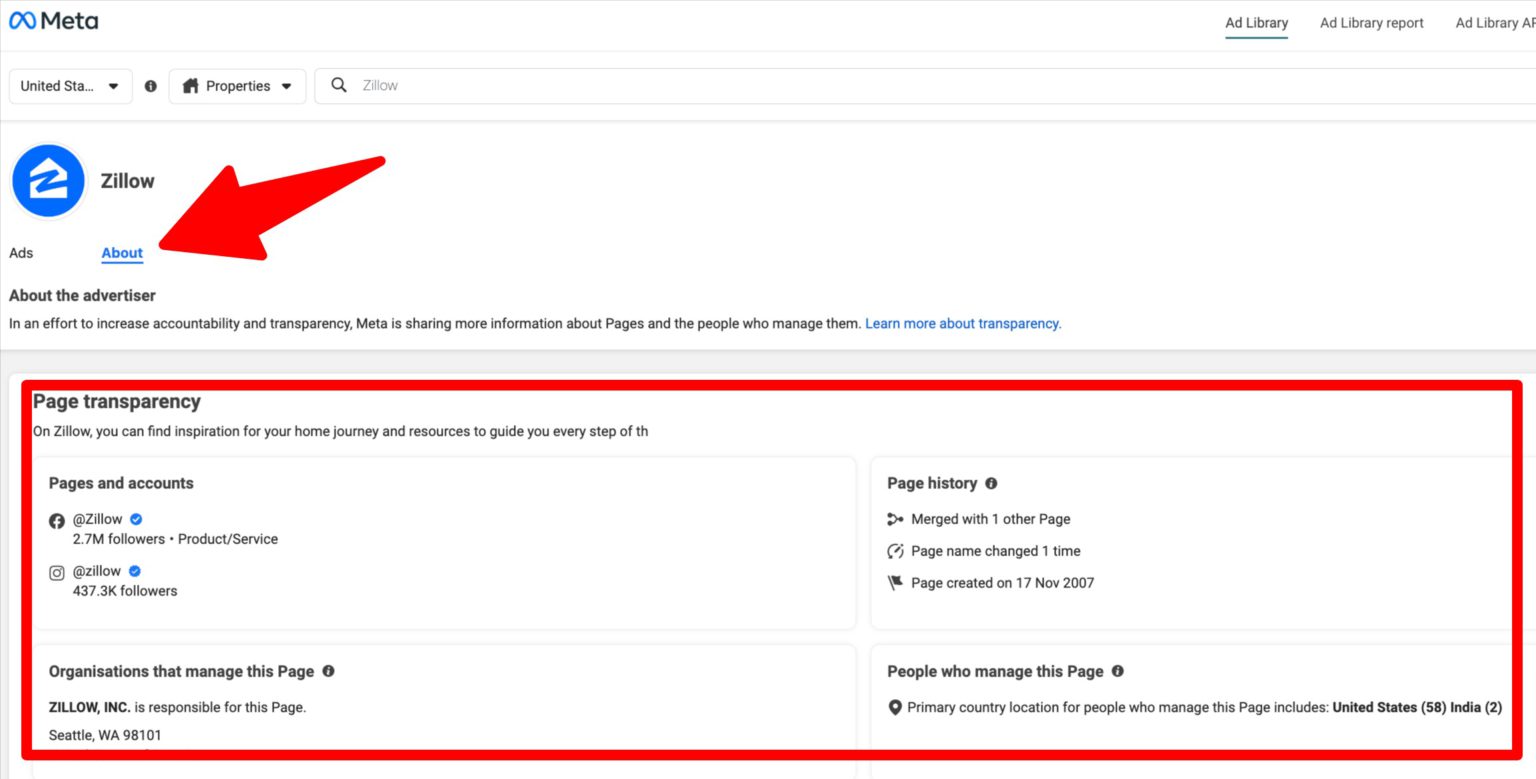The height and width of the screenshot is (779, 1536).
Task: Expand the Properties category dropdown
Action: click(237, 86)
